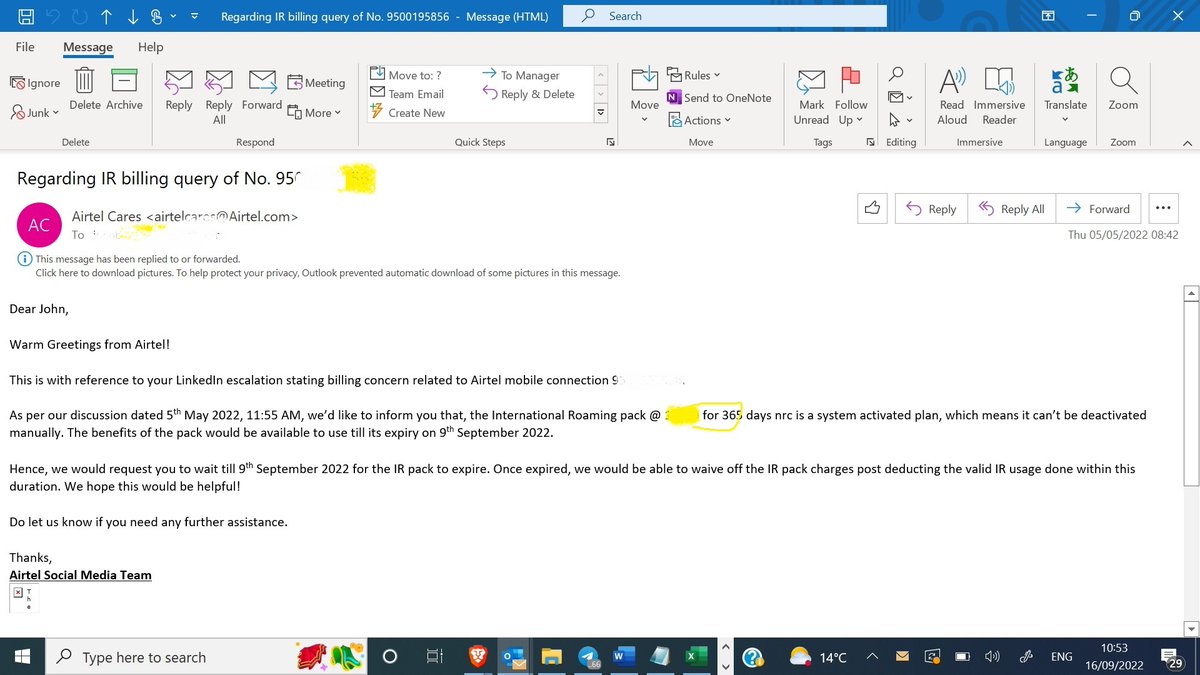Open the Select cursor dropdown in Editing
Screen dimensions: 1200x675
coord(900,120)
